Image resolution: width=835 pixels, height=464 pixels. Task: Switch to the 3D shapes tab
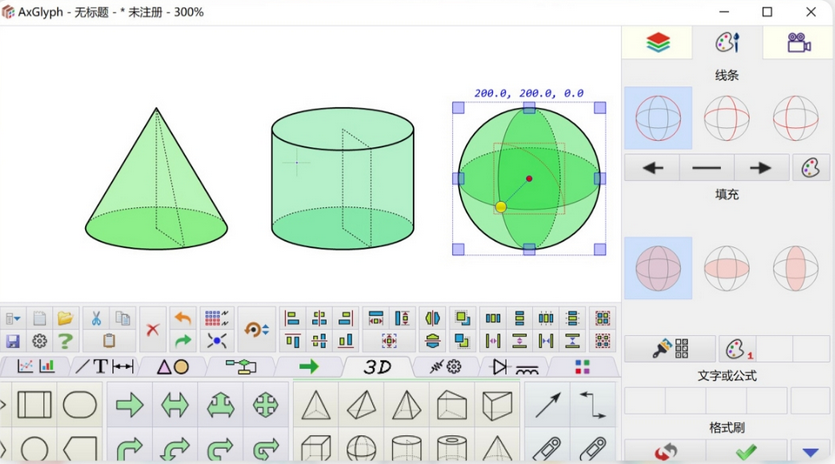pyautogui.click(x=377, y=367)
